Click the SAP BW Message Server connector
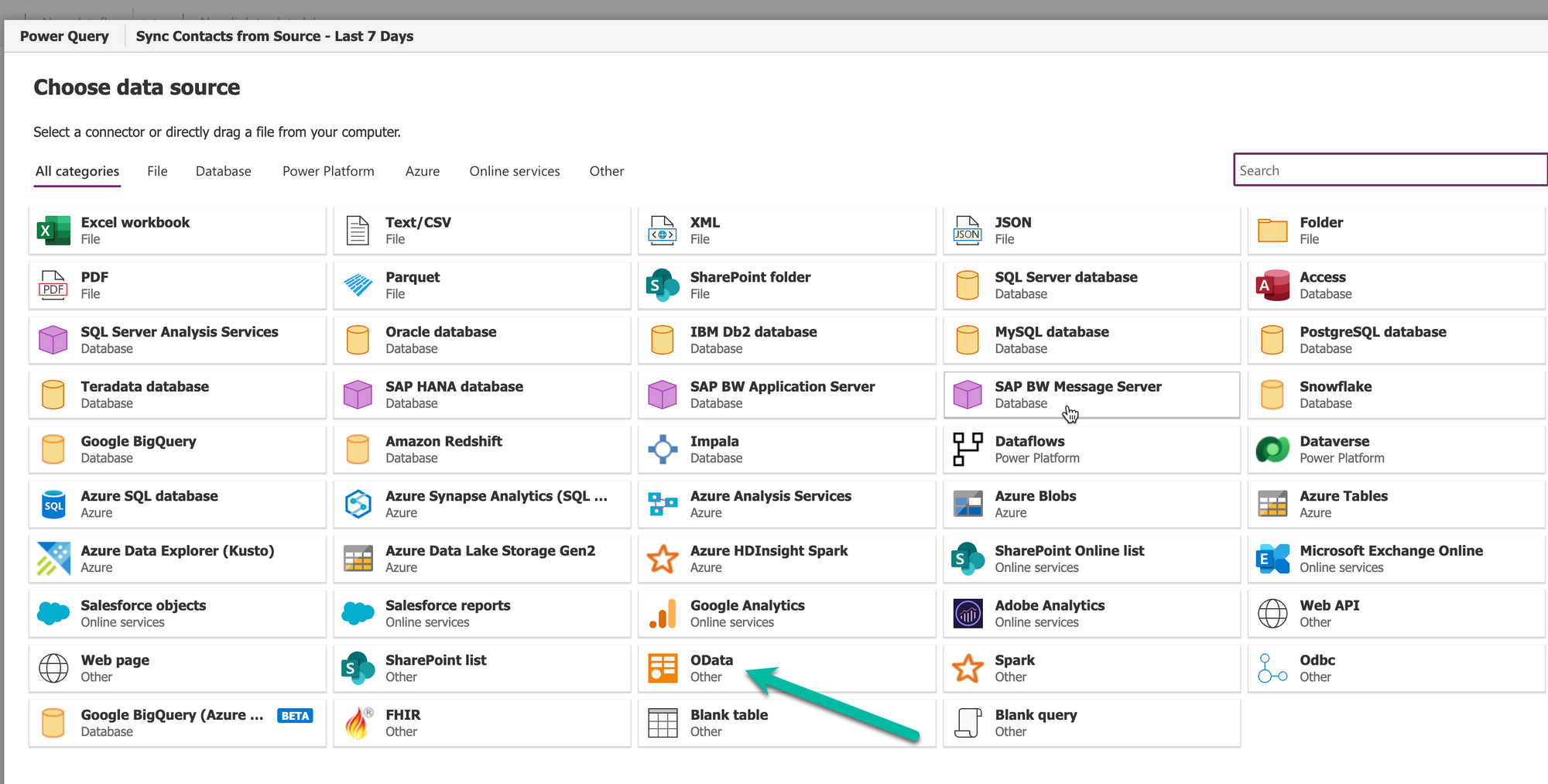Screen dimensions: 1548x784 tap(1091, 395)
